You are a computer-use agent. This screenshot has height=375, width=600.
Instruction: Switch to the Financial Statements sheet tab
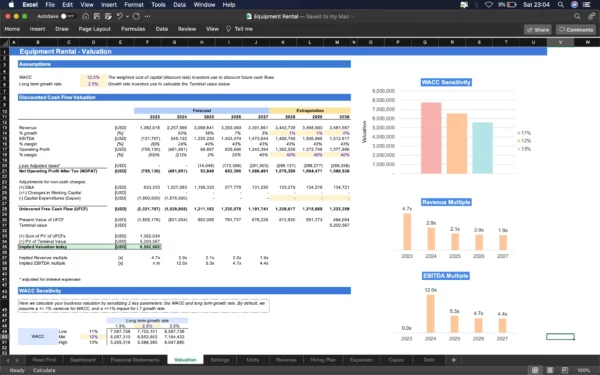tap(135, 360)
